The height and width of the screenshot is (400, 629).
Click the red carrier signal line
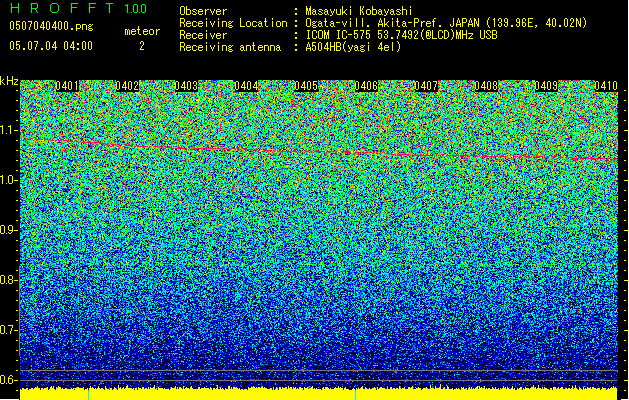(319, 150)
